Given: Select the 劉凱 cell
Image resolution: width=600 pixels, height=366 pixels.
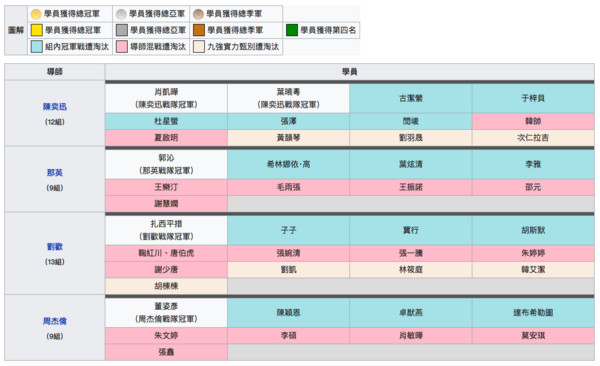Looking at the screenshot, I should tap(289, 270).
